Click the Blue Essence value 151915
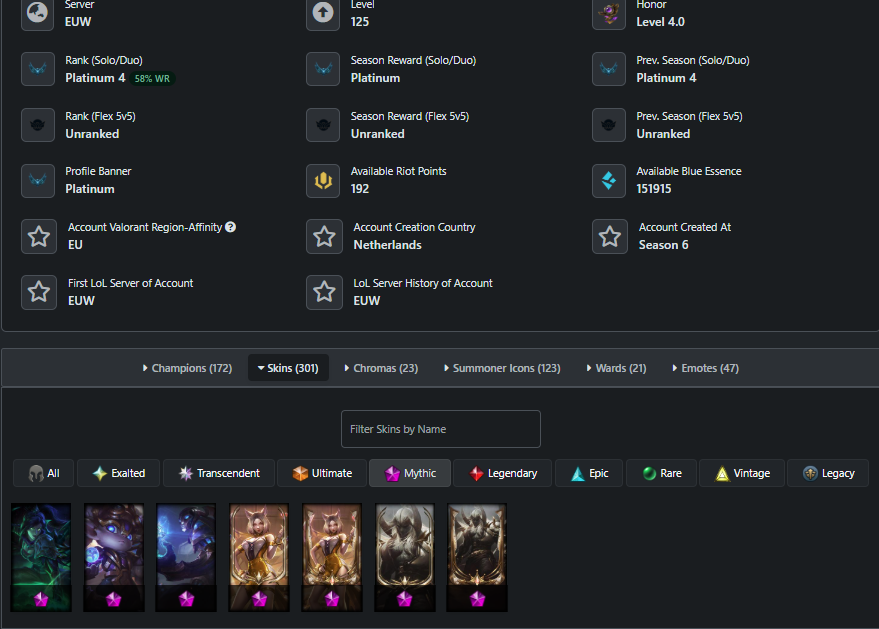879x629 pixels. click(654, 189)
